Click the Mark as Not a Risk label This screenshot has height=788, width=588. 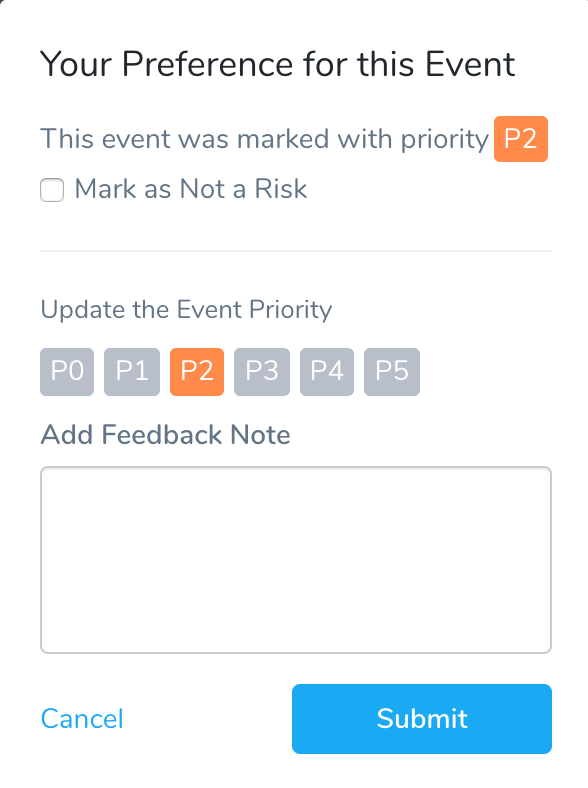(x=190, y=189)
